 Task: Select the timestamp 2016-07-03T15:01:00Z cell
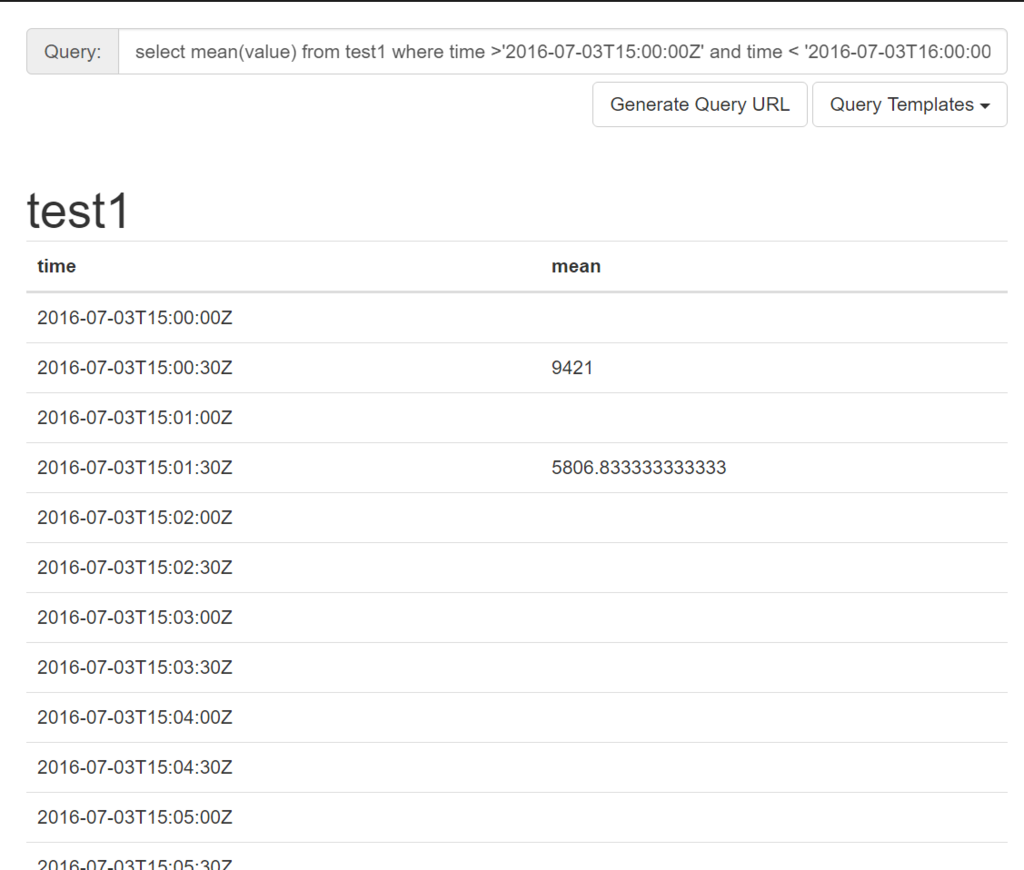(135, 418)
